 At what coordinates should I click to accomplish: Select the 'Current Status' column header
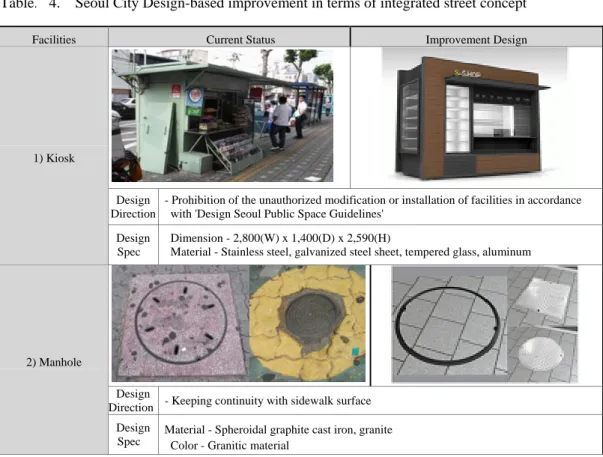pos(241,40)
